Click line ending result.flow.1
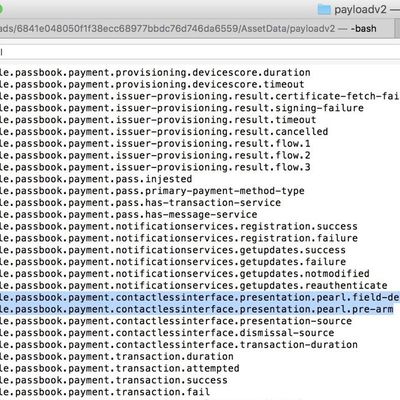Image resolution: width=400 pixels, height=400 pixels. coord(155,144)
